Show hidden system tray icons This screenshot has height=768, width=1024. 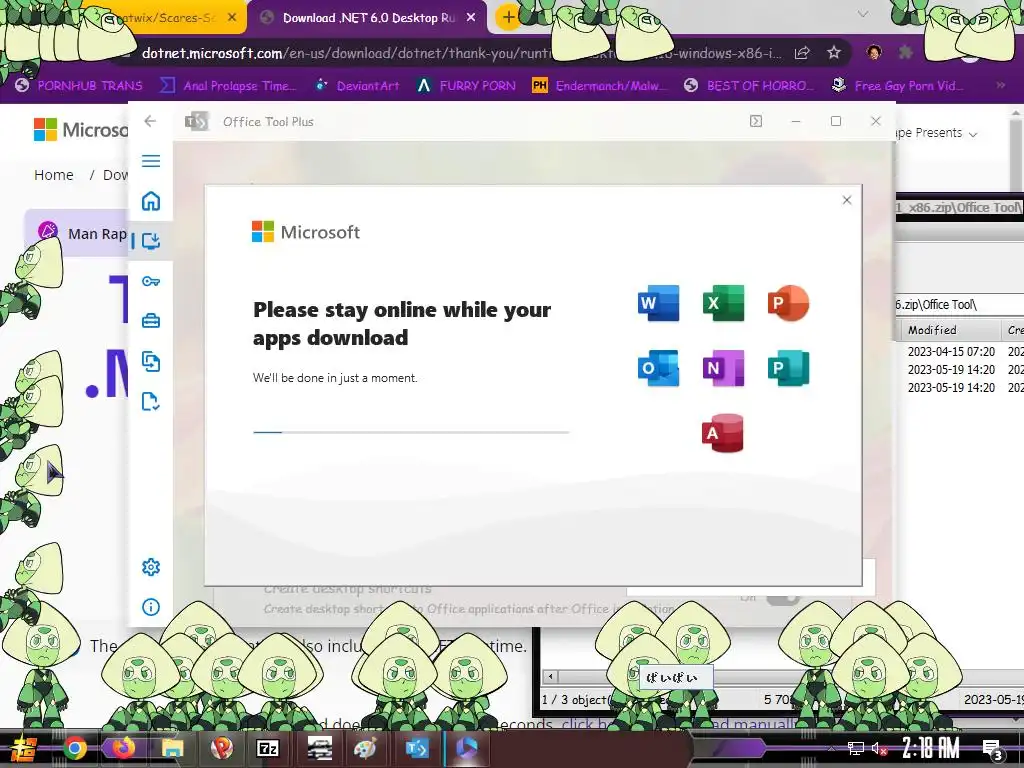point(831,748)
